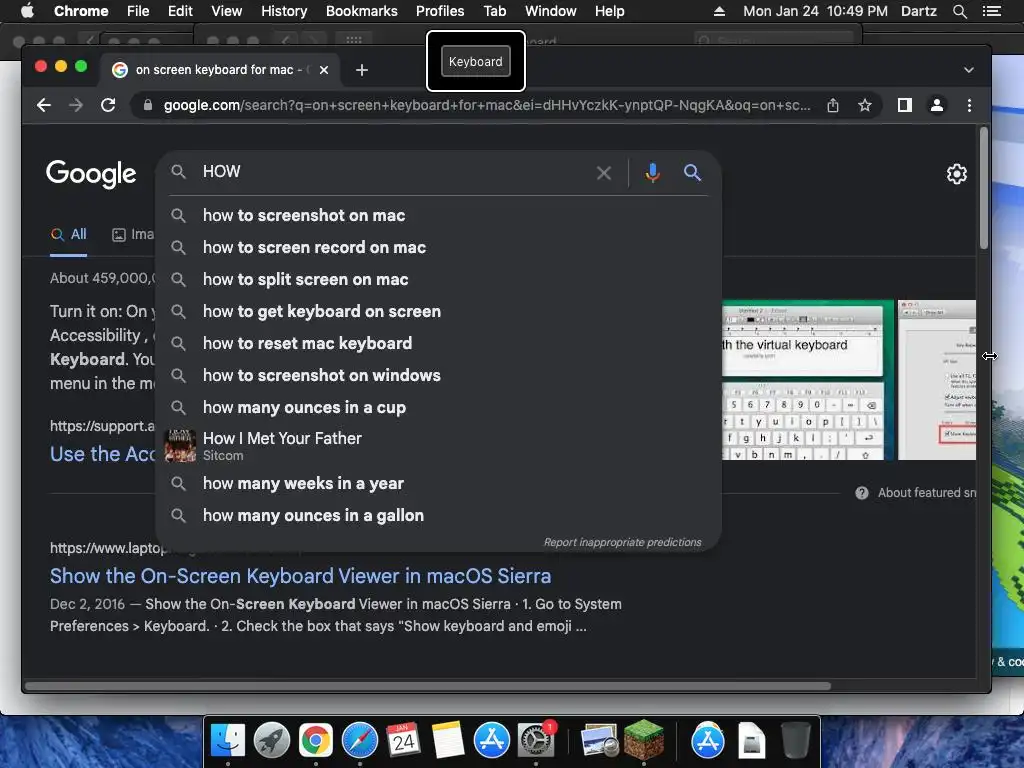The width and height of the screenshot is (1024, 768).
Task: Open the View menu
Action: tap(227, 11)
